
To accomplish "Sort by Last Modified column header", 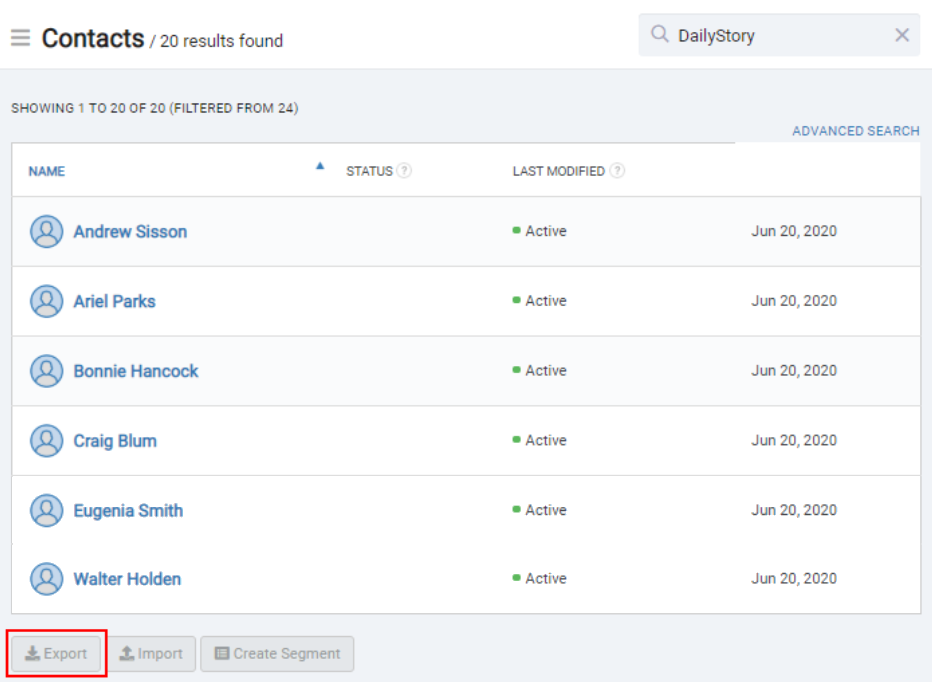I will pyautogui.click(x=558, y=171).
